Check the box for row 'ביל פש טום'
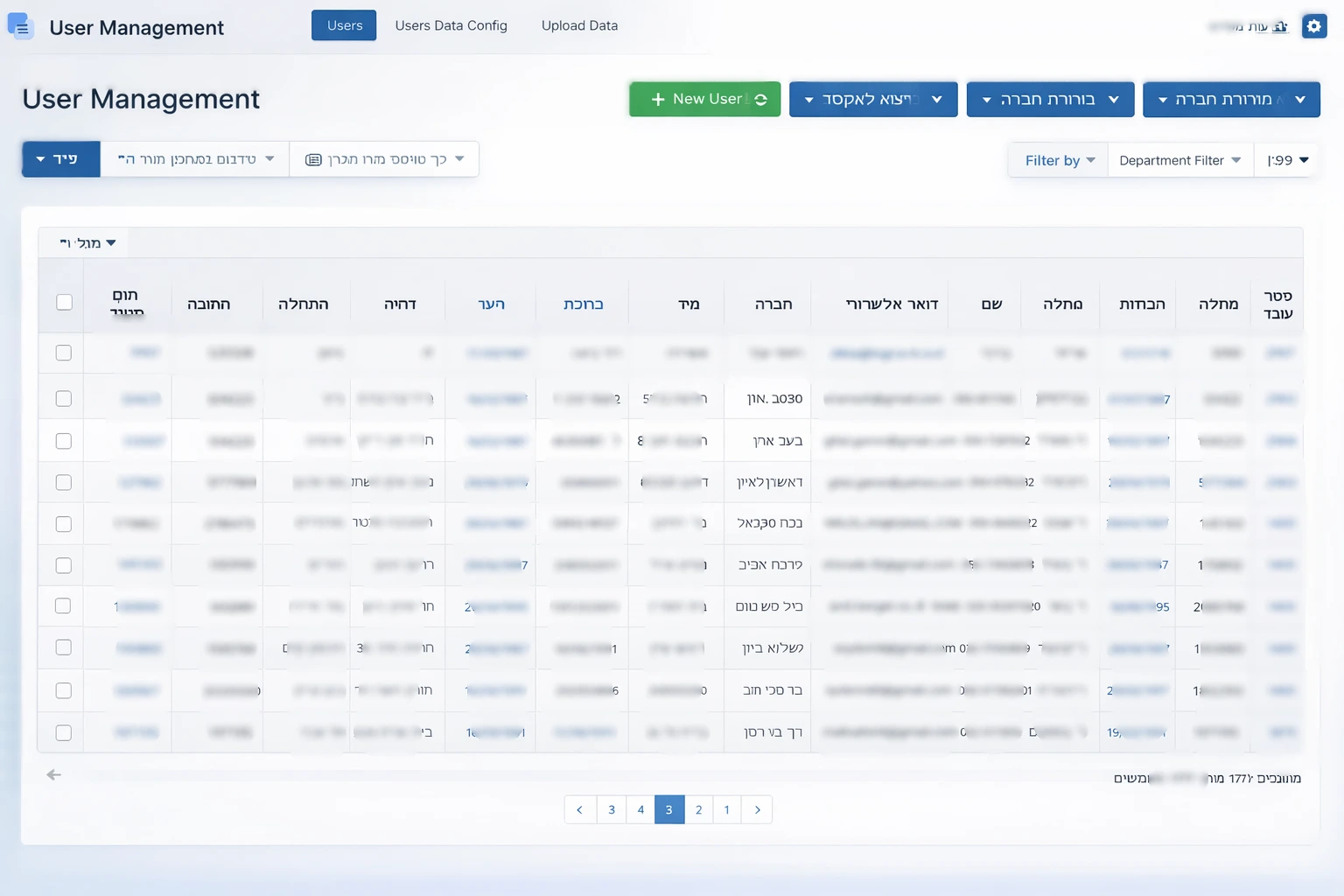The height and width of the screenshot is (896, 1344). (64, 605)
